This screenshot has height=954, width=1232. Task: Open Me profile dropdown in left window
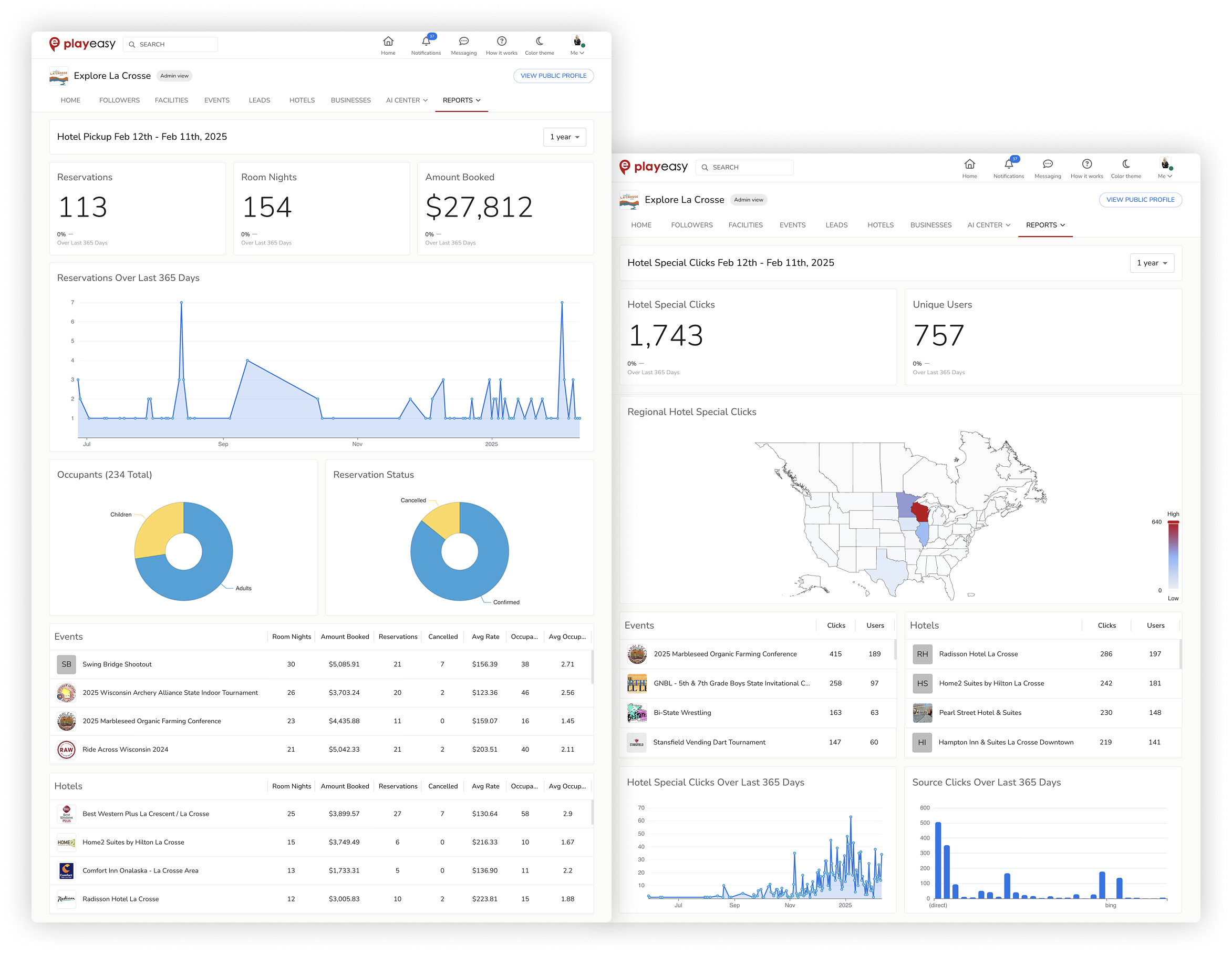(577, 45)
